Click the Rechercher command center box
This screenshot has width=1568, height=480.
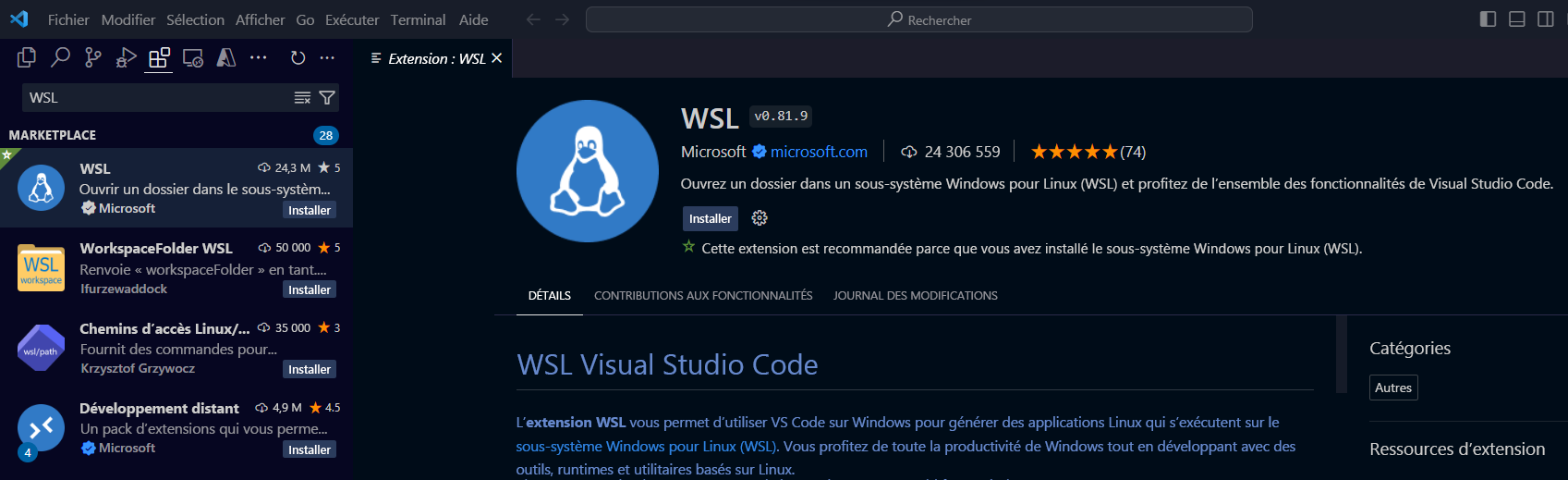(919, 19)
